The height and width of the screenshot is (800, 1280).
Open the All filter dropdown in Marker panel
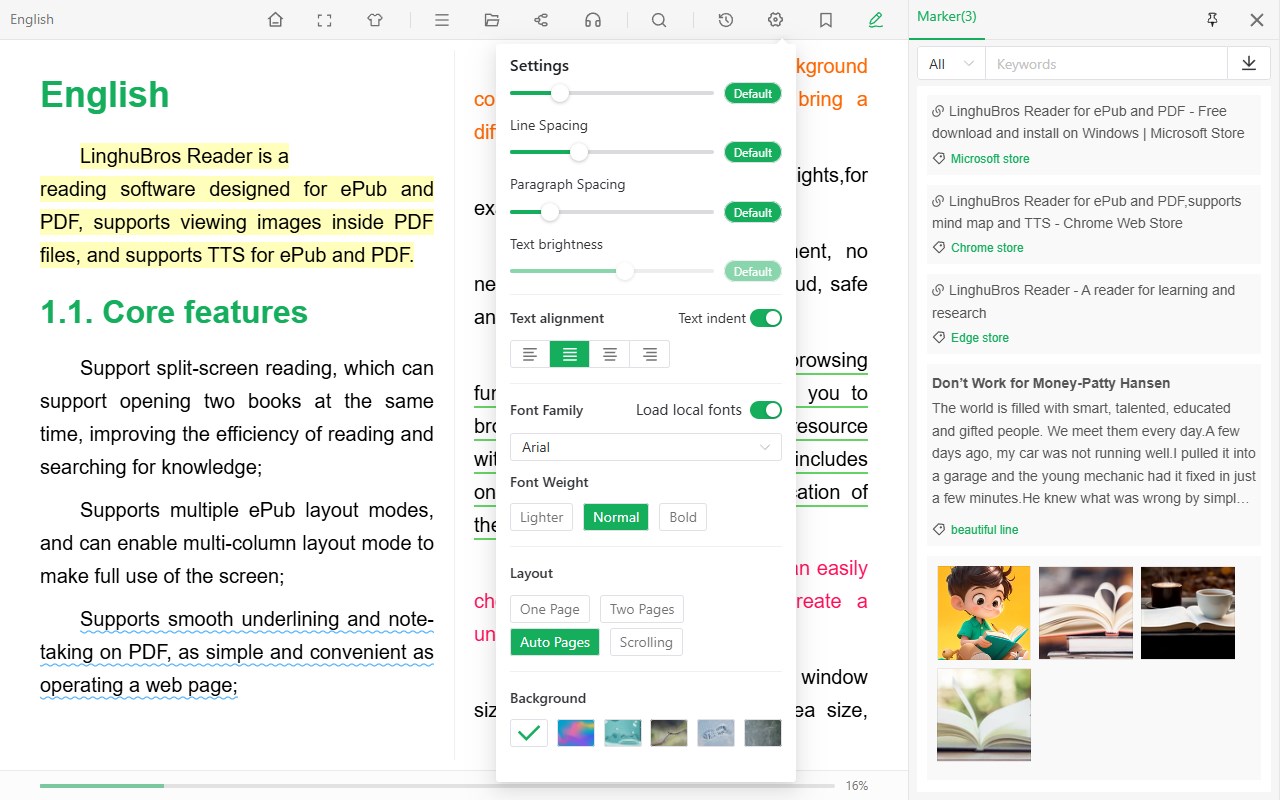coord(951,63)
